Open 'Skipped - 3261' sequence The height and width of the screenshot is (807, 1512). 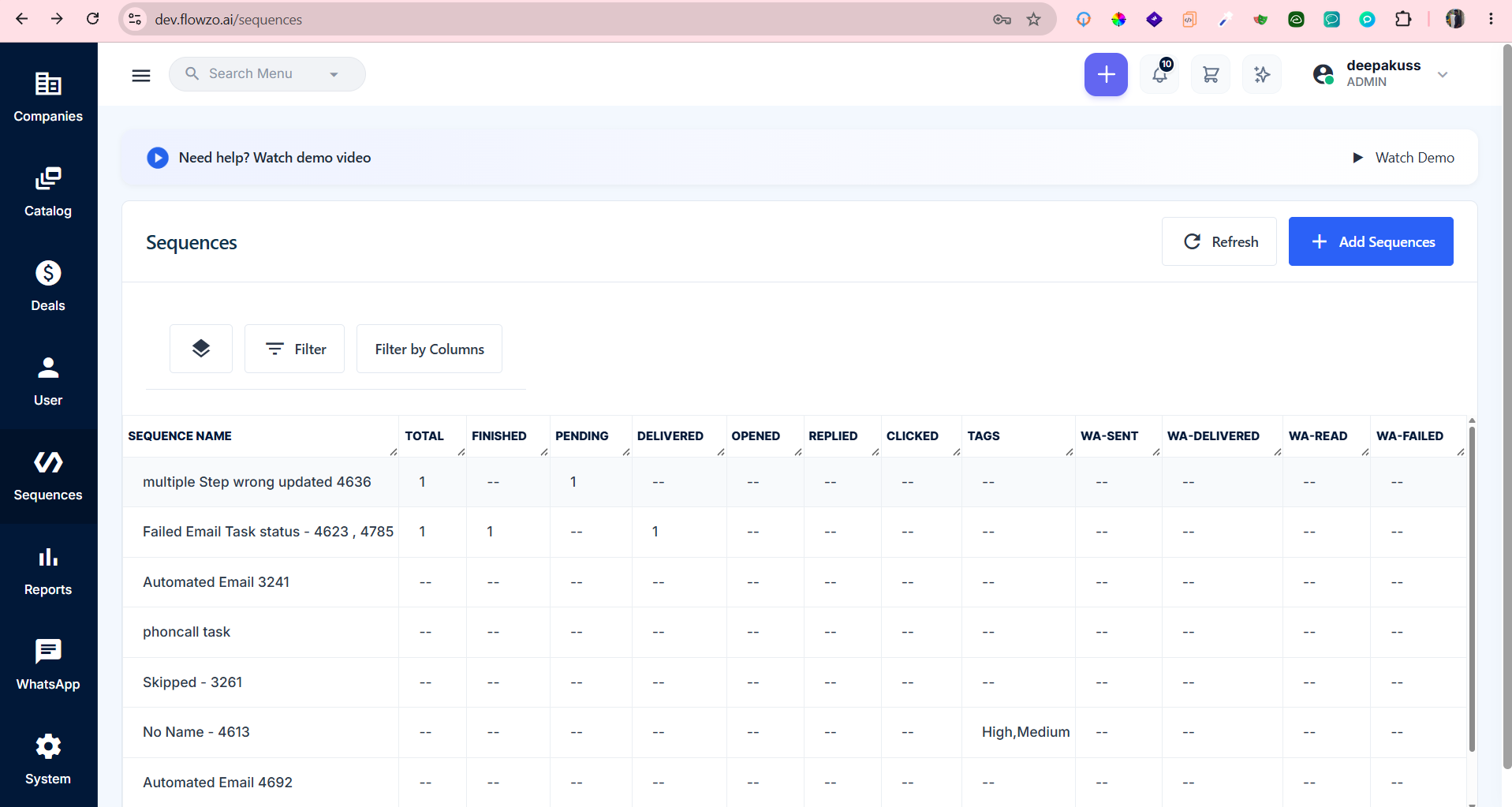(192, 682)
